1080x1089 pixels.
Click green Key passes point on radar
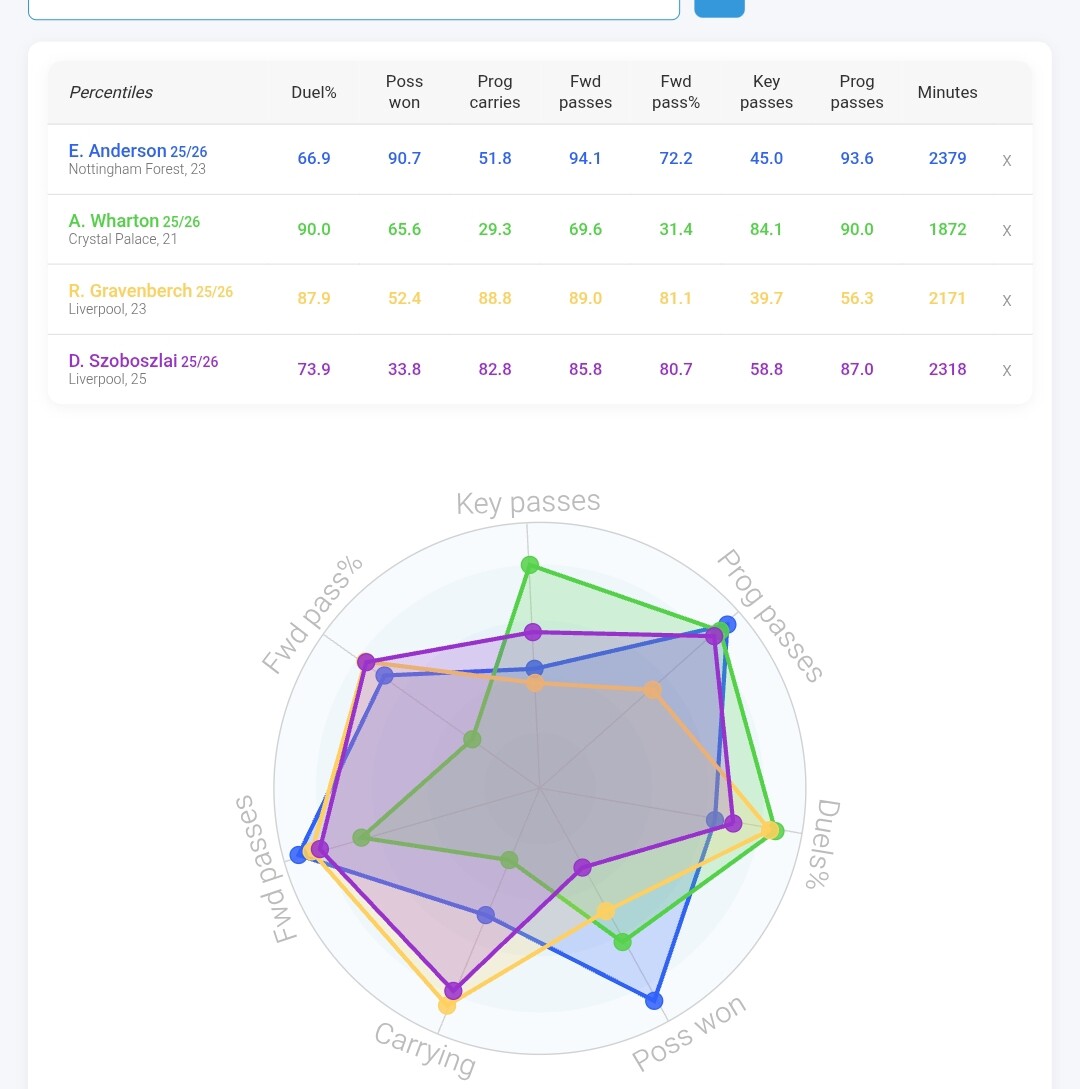[530, 566]
